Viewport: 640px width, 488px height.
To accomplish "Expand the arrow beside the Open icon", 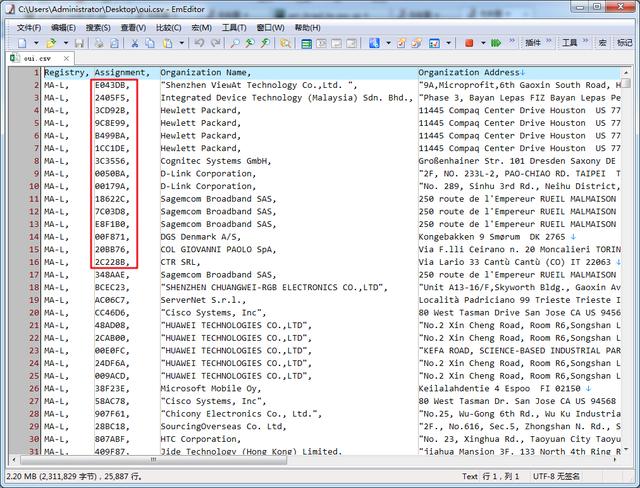I will click(65, 42).
